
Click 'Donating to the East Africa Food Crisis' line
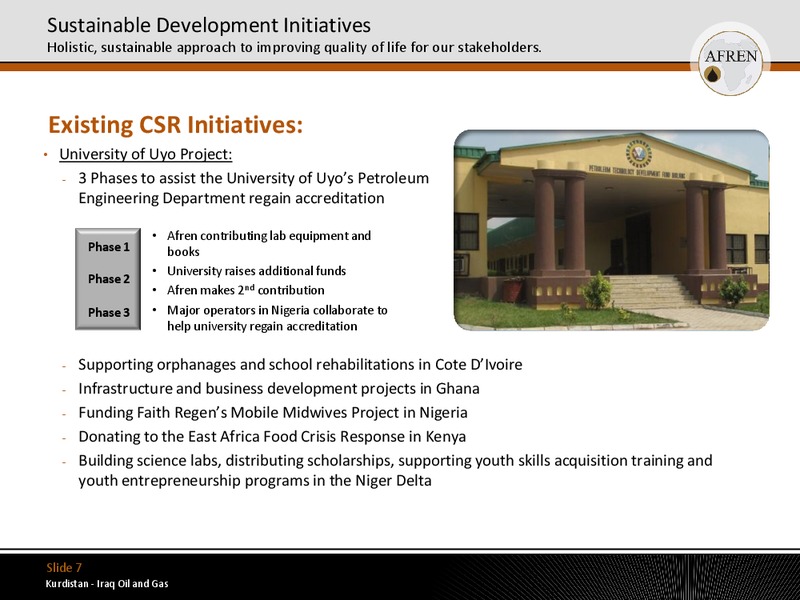272,437
